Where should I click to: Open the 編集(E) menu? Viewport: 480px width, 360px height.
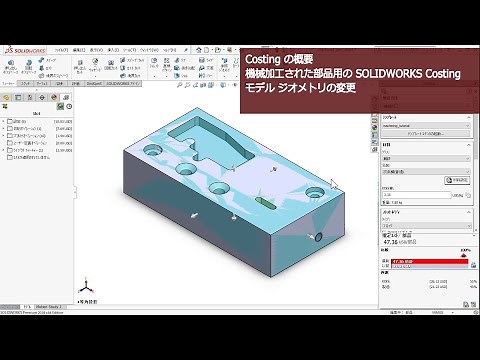tap(79, 50)
